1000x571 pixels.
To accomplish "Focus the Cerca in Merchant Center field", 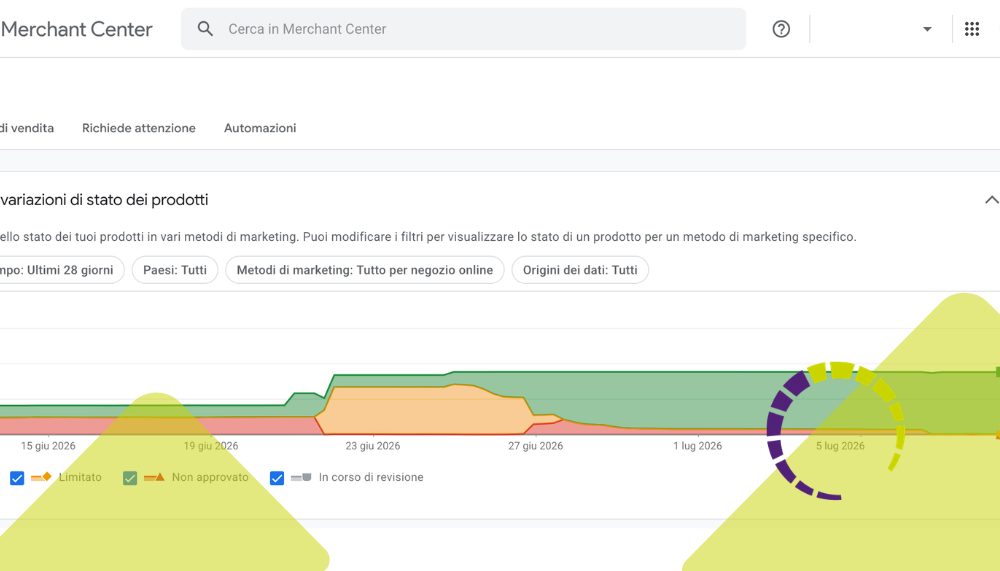I will tap(463, 29).
